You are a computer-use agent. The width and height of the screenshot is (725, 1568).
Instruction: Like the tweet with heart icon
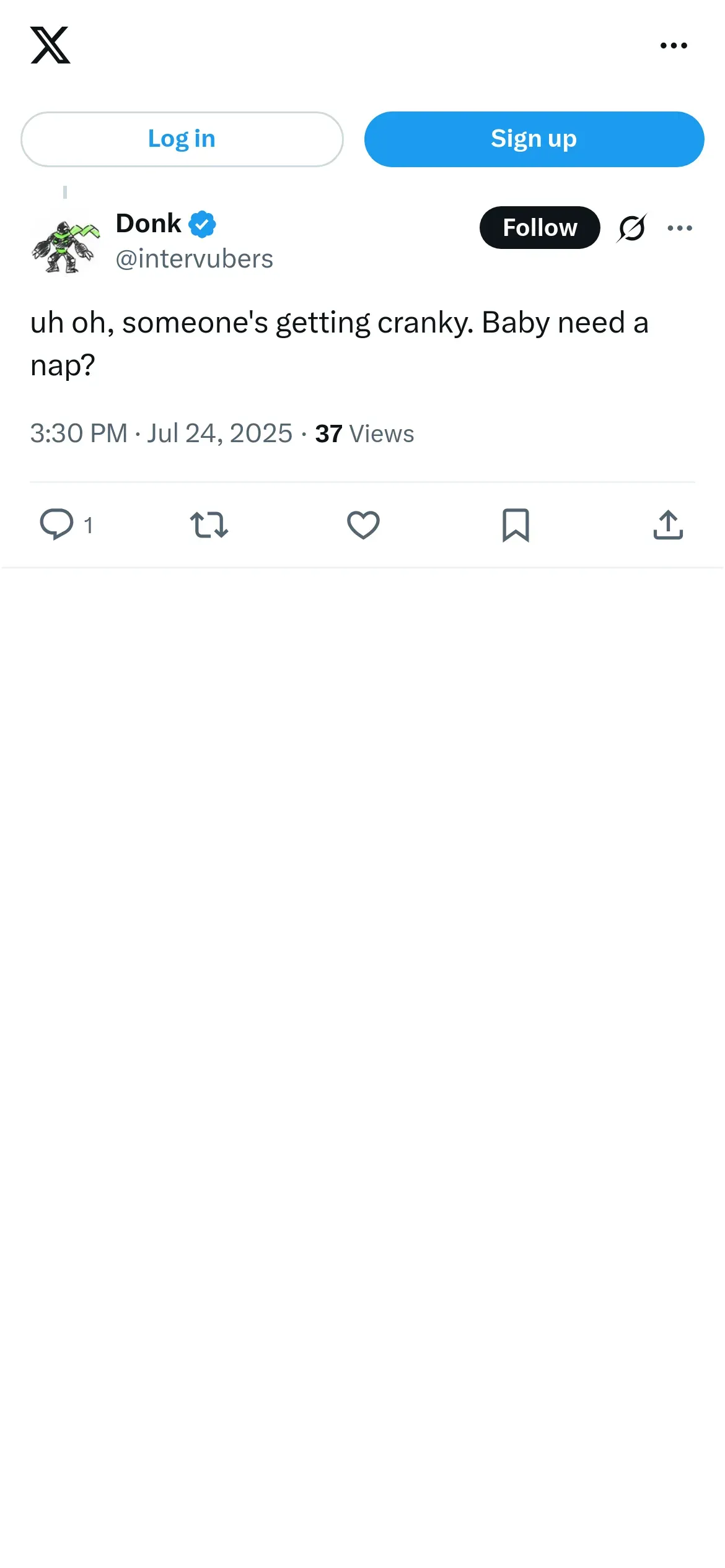[363, 525]
